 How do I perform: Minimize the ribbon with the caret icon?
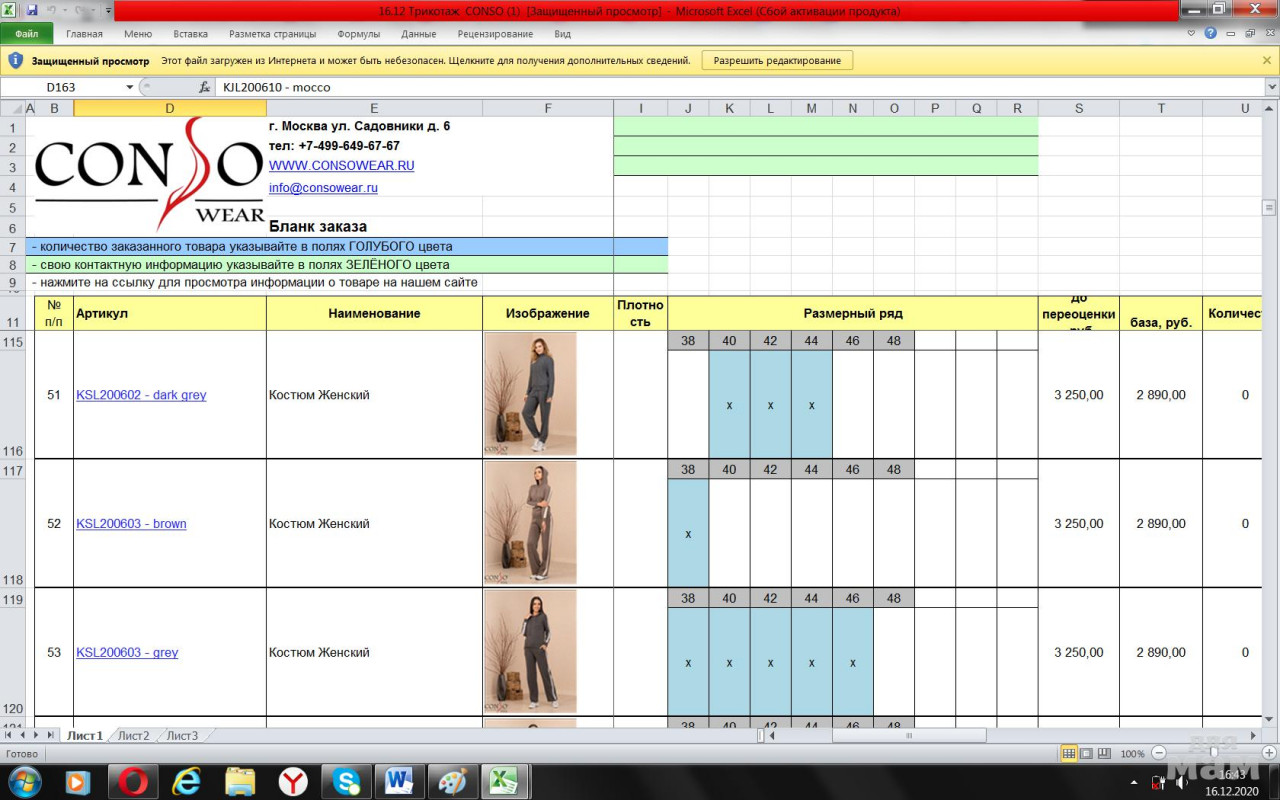tap(1191, 33)
